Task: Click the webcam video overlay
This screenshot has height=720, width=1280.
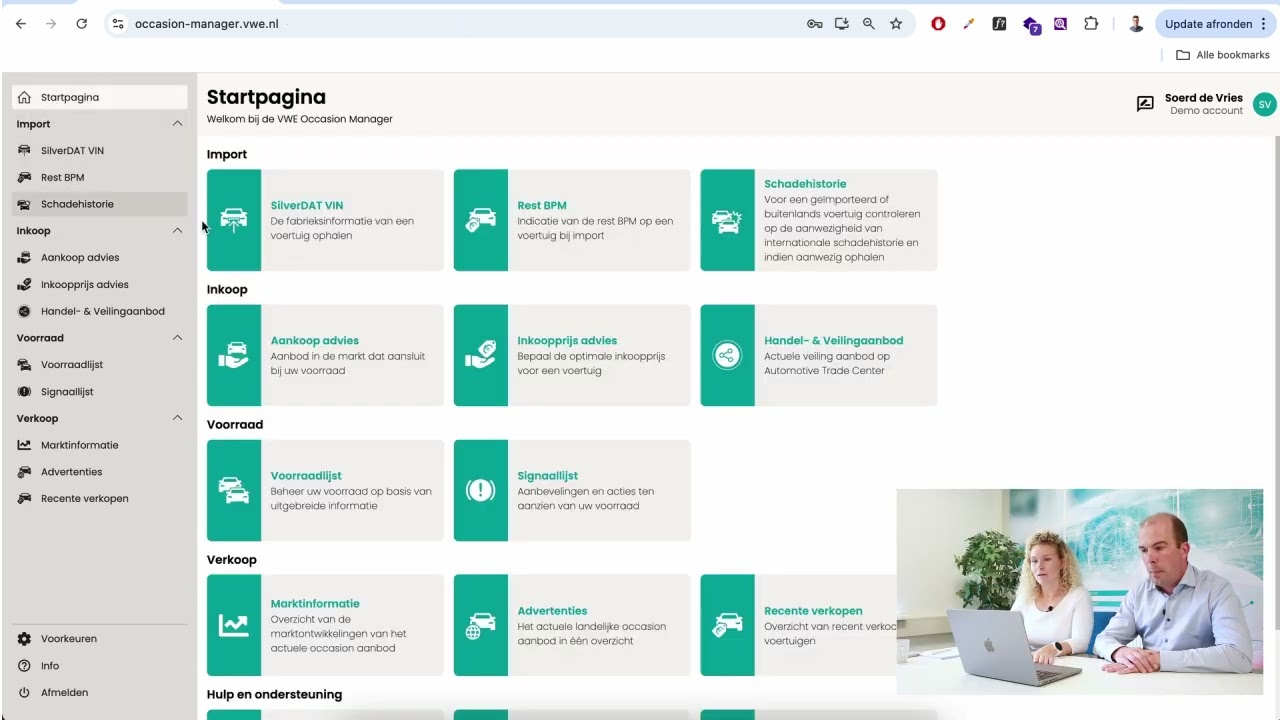Action: coord(1080,592)
